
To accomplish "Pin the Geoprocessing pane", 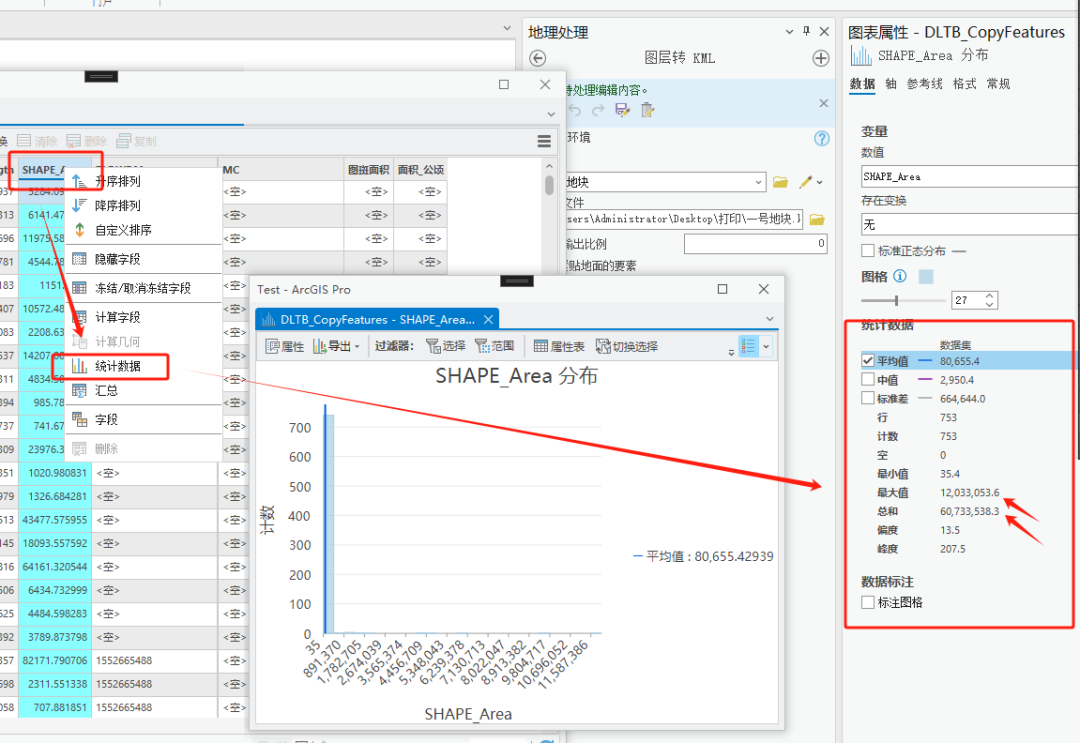I will pos(807,31).
